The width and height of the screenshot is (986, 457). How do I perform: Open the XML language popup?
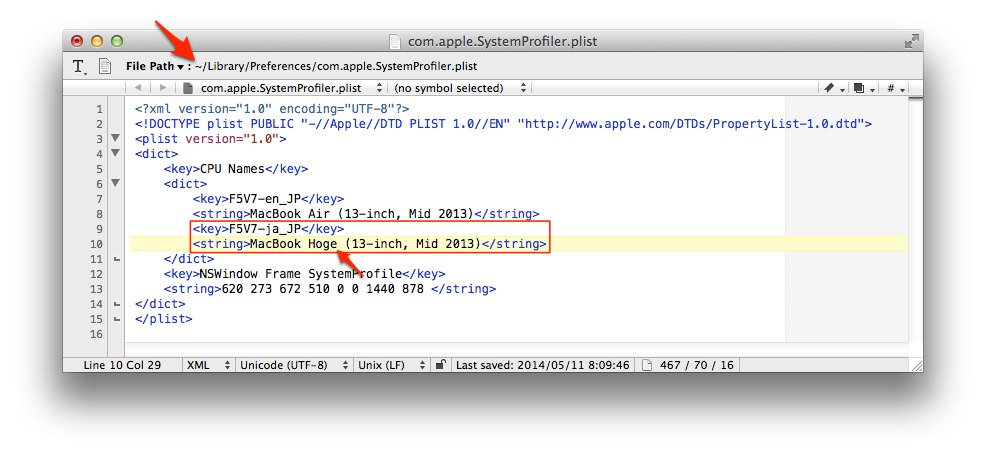pos(208,365)
